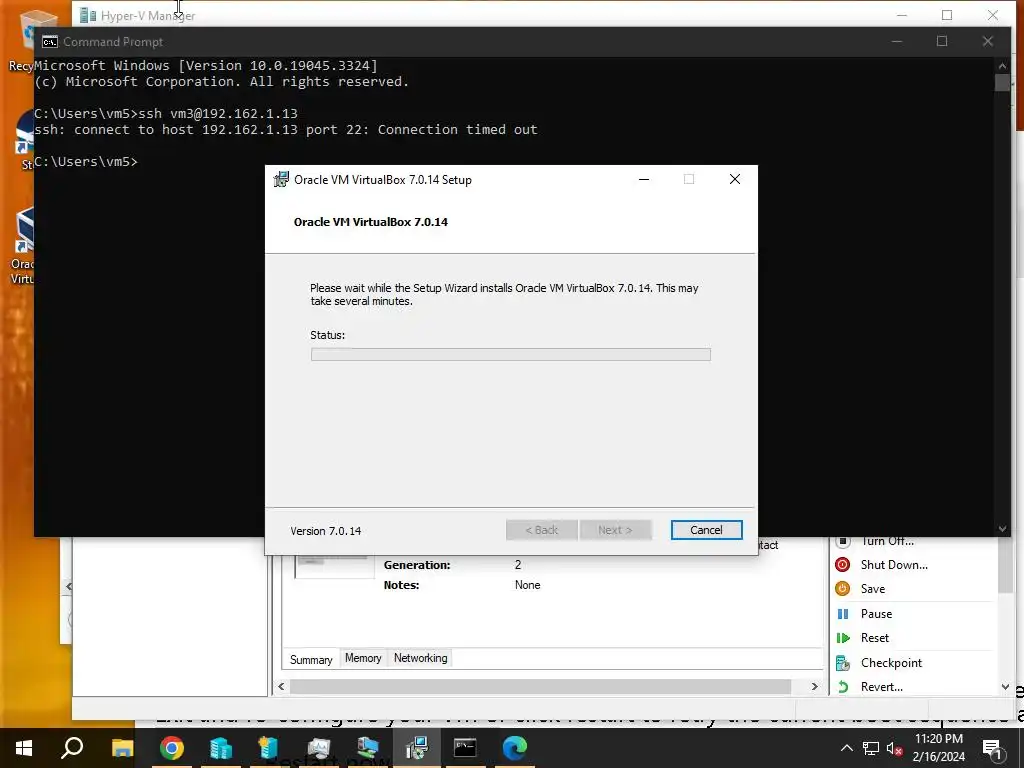
Task: Show hidden system tray icons
Action: 846,748
